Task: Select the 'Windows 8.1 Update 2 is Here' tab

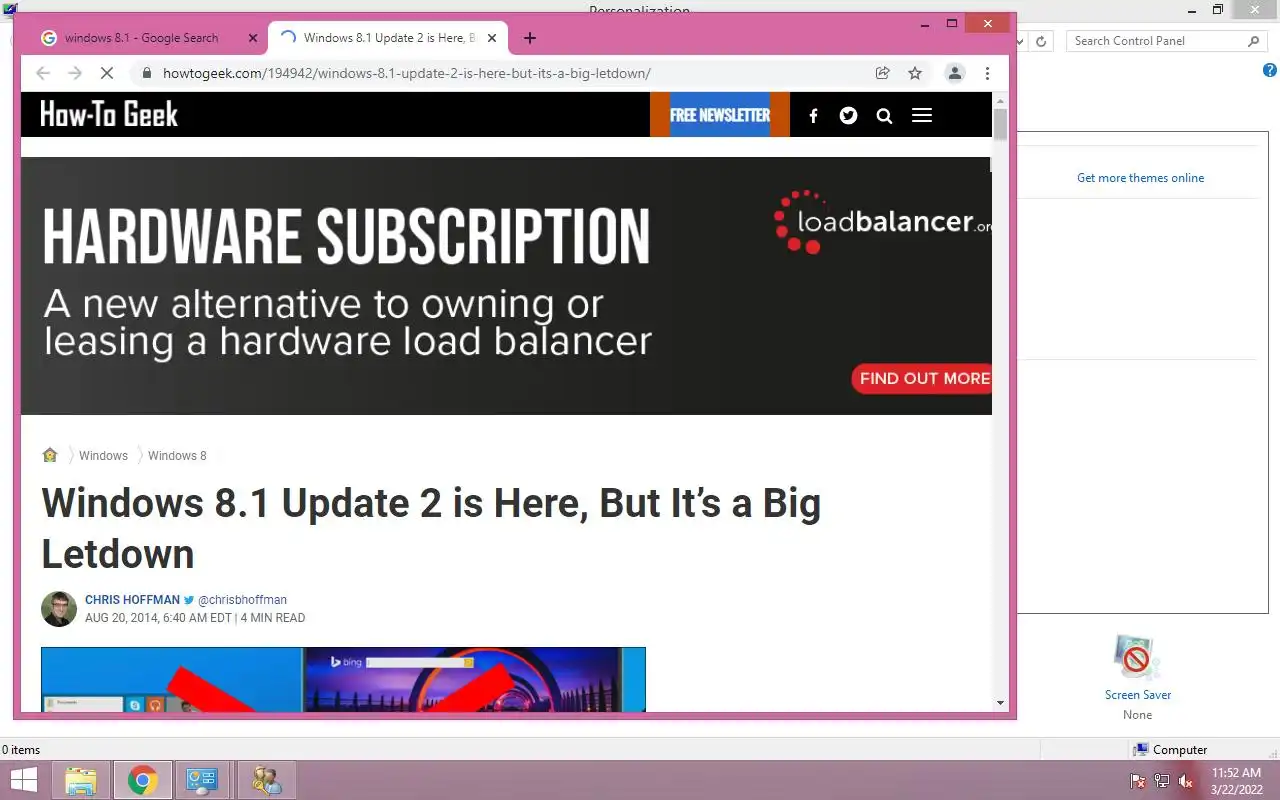Action: click(x=390, y=38)
